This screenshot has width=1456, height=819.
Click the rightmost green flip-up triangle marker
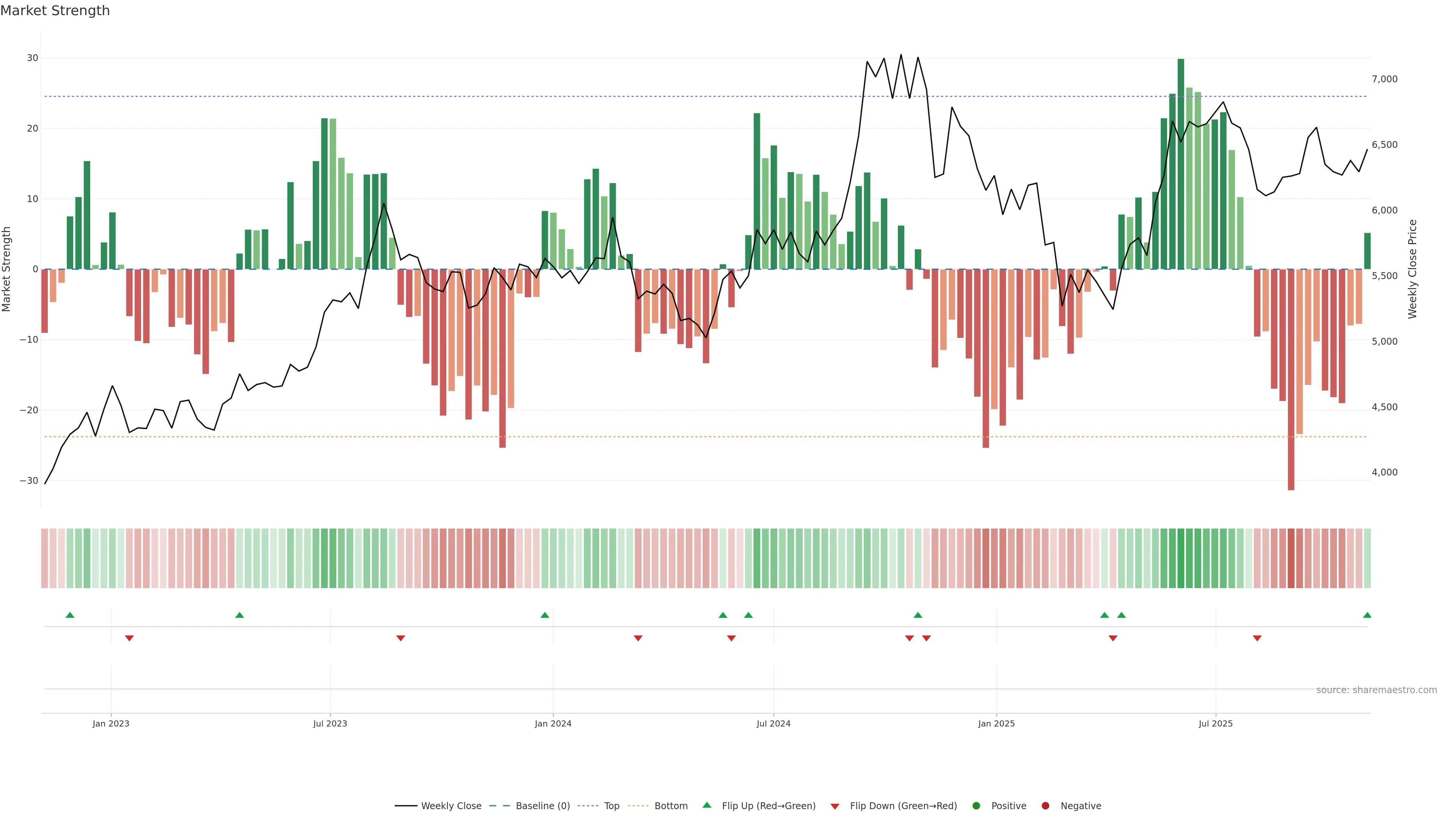tap(1367, 615)
